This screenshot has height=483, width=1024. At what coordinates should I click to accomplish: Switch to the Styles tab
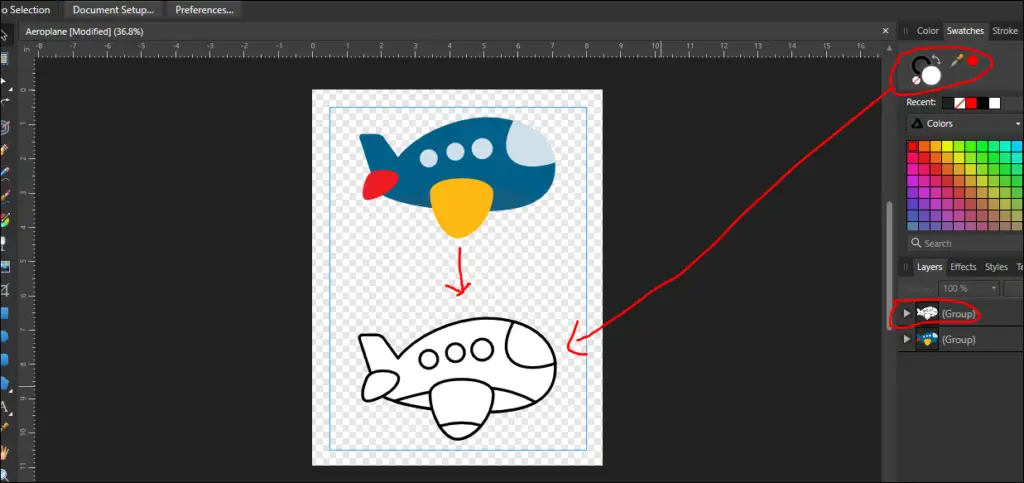pos(996,267)
